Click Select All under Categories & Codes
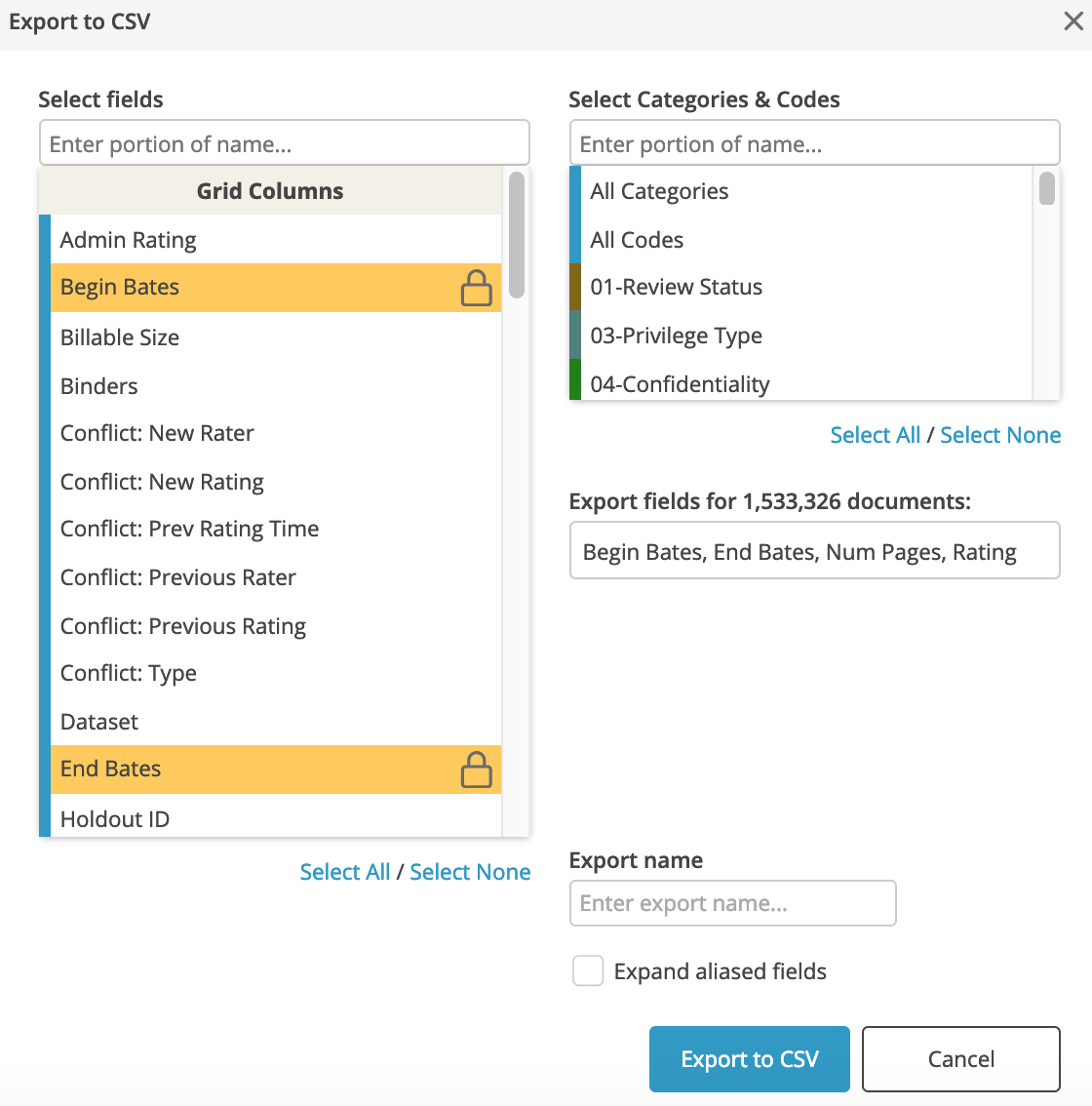1092x1106 pixels. (x=875, y=435)
